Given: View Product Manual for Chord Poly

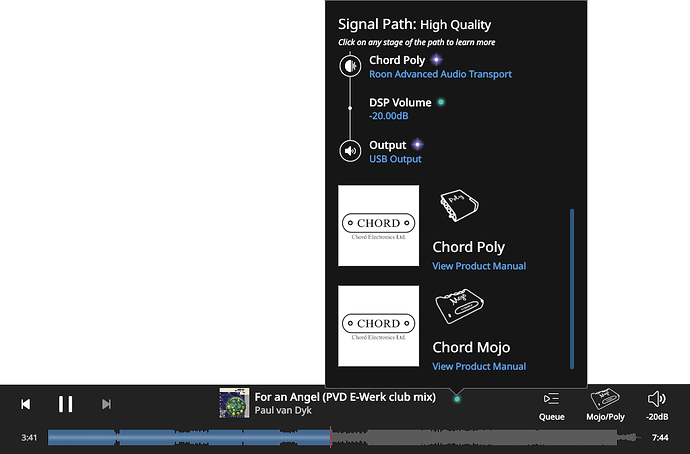Looking at the screenshot, I should [x=479, y=266].
